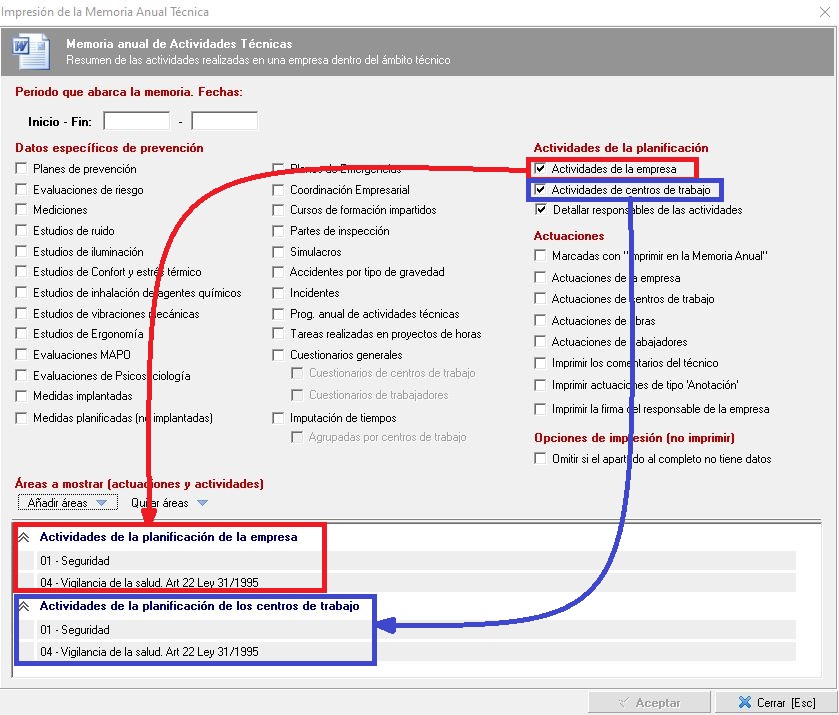Enable Imprimir los comentarios del técnico

540,363
